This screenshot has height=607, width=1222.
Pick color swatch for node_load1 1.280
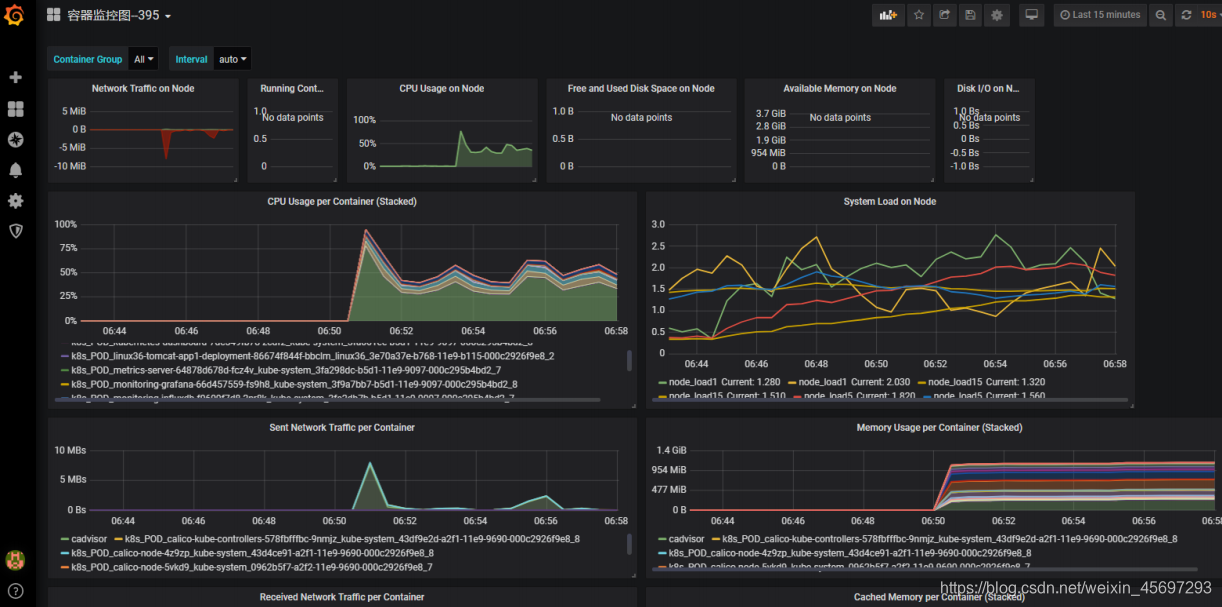tap(661, 383)
